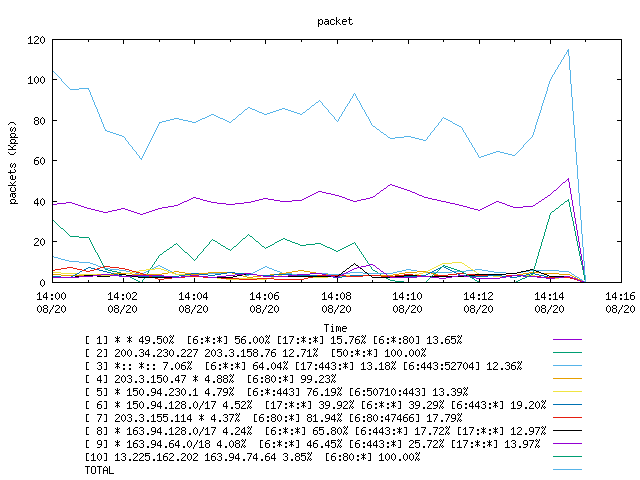Click the chart title 'packet'
The image size is (640, 480).
coord(335,22)
